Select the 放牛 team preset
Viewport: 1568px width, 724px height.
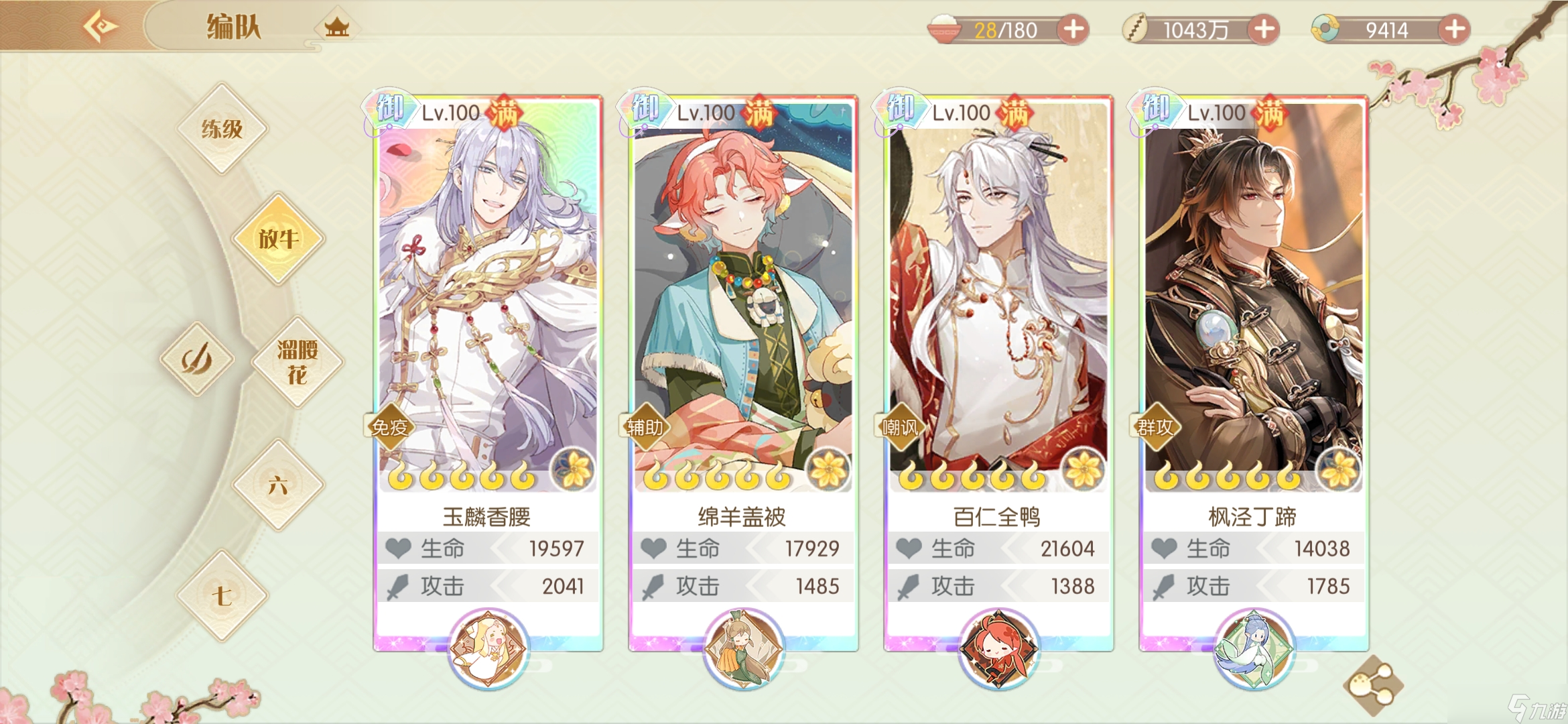click(x=278, y=239)
